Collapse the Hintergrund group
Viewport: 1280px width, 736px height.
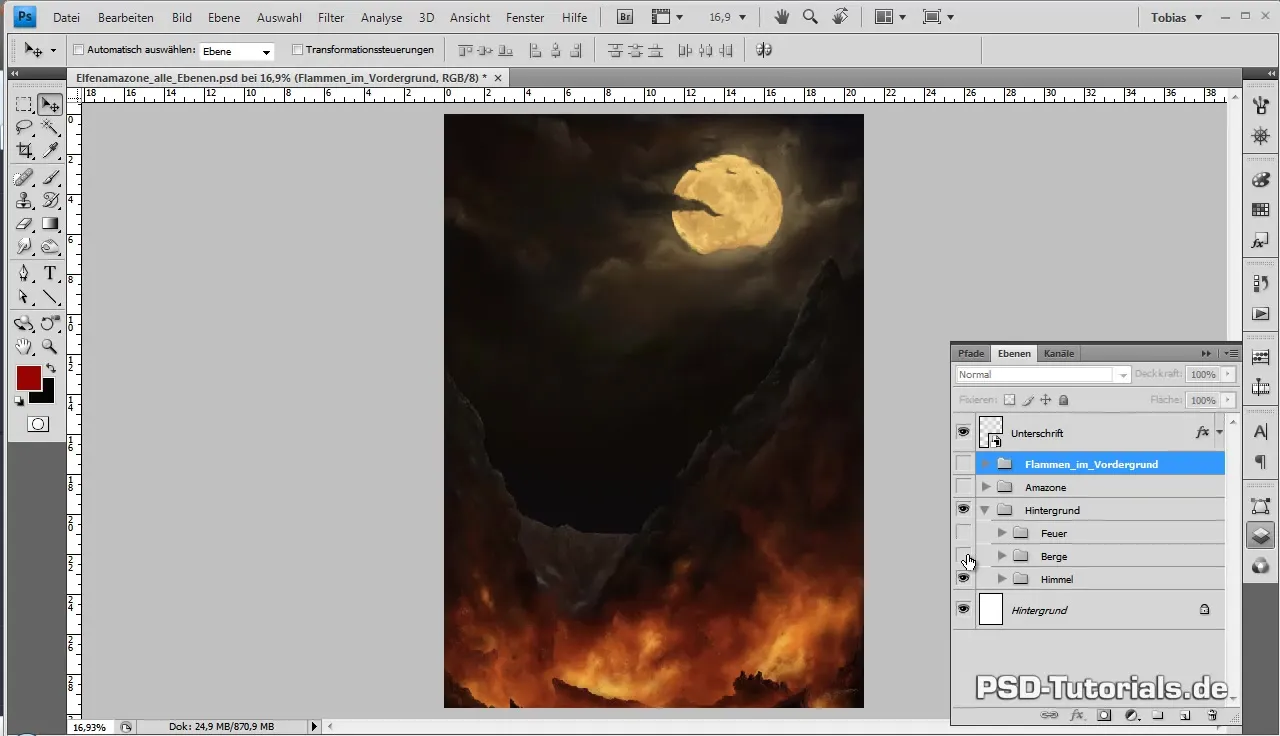(986, 510)
